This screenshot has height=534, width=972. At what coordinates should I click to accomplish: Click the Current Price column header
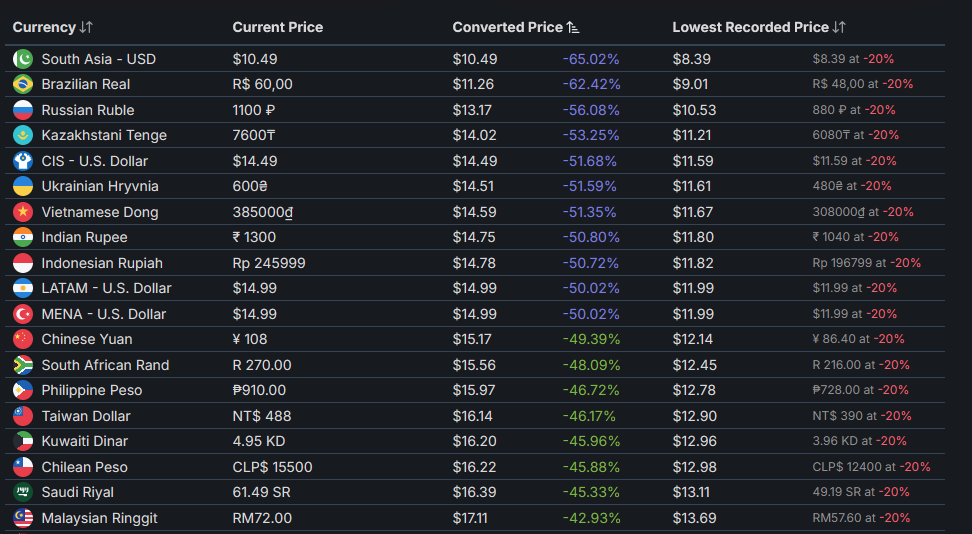tap(278, 27)
